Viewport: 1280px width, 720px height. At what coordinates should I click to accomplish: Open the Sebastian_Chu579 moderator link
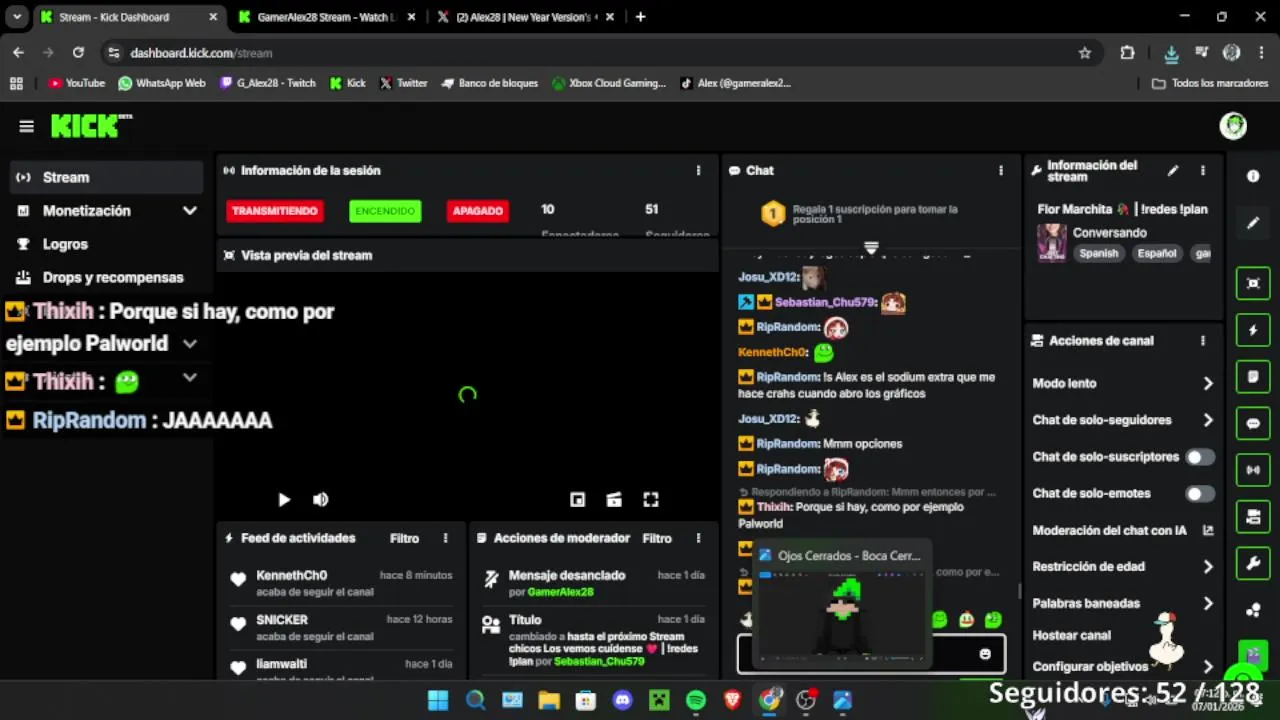(x=599, y=661)
